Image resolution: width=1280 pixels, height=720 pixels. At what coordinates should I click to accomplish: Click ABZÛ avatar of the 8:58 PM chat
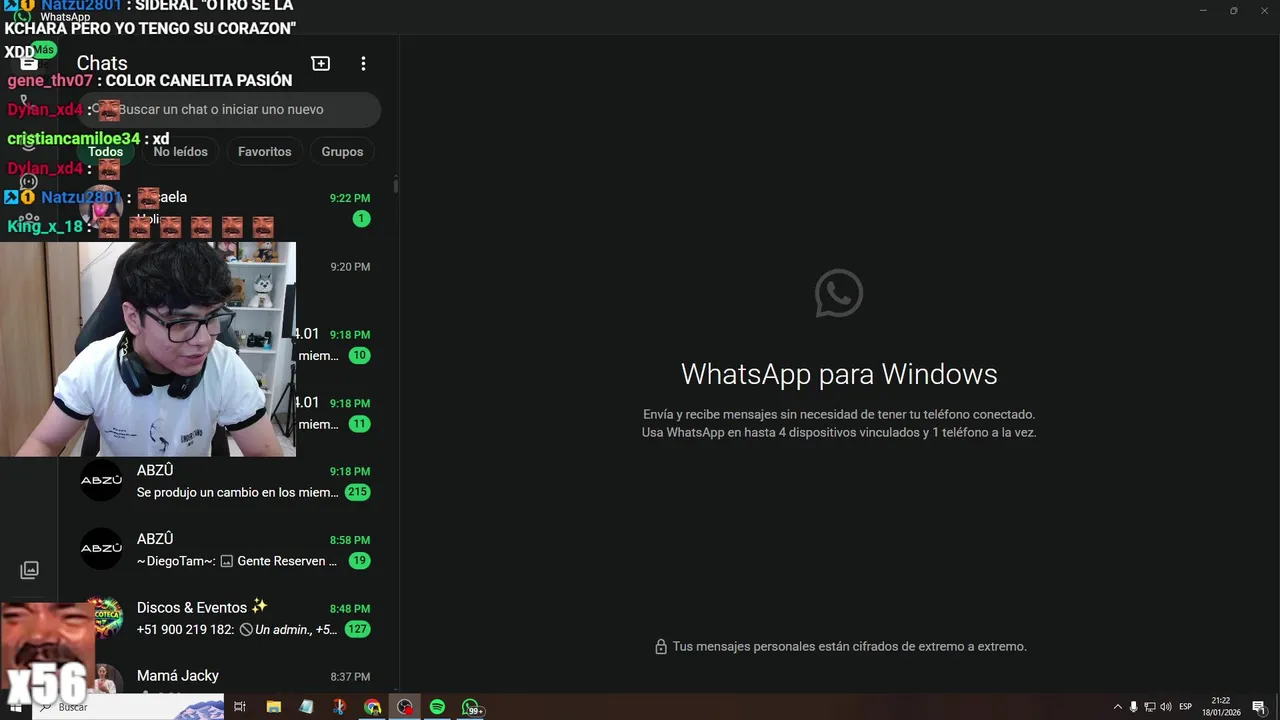tap(101, 549)
